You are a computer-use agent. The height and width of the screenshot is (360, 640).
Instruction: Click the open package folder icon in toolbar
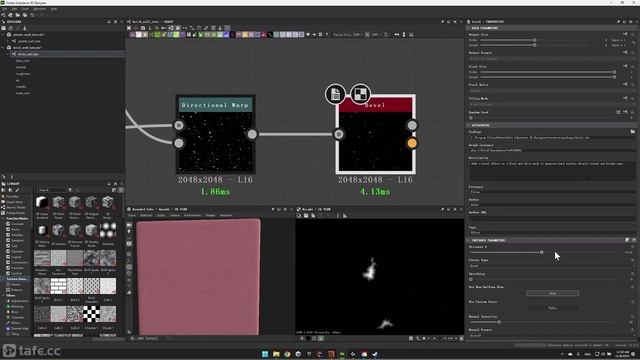coord(18,15)
